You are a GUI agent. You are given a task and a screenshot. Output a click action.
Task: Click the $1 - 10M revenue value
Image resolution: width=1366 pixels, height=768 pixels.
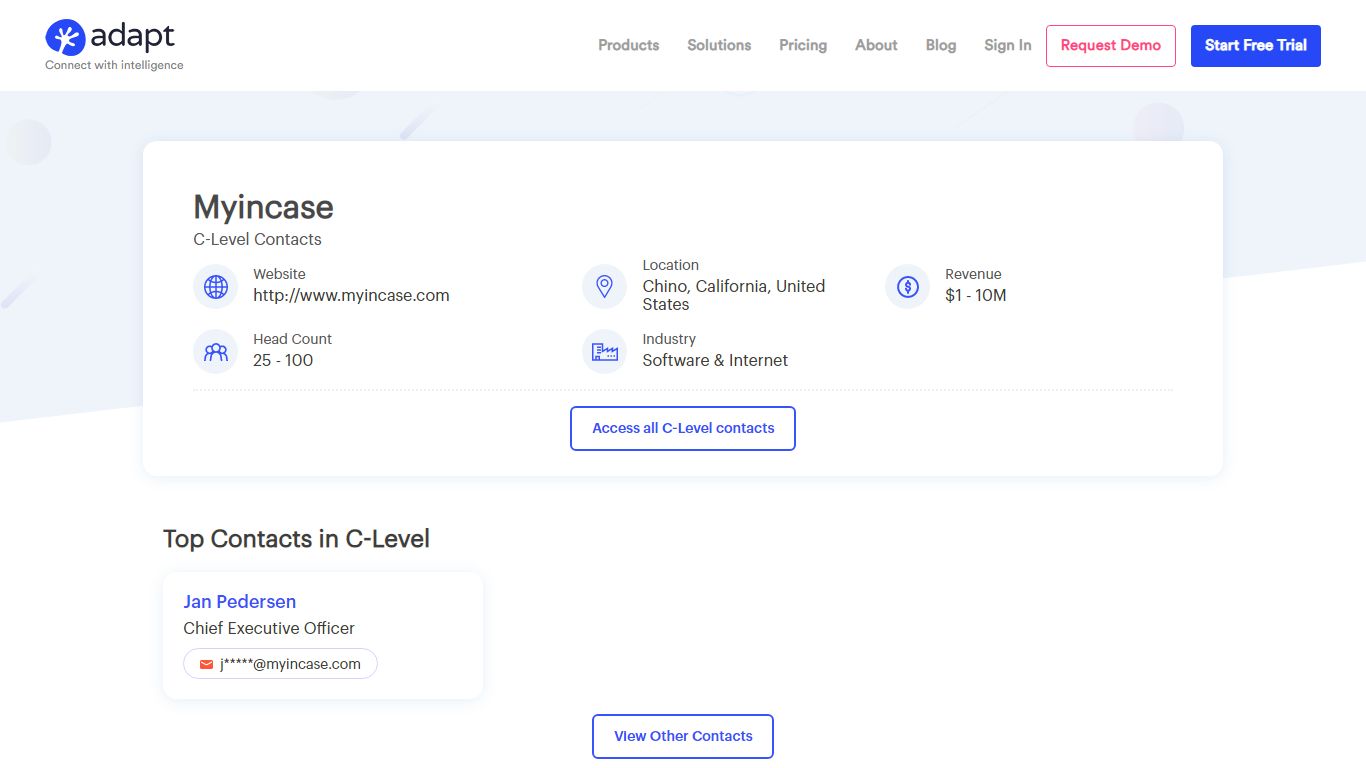click(976, 295)
